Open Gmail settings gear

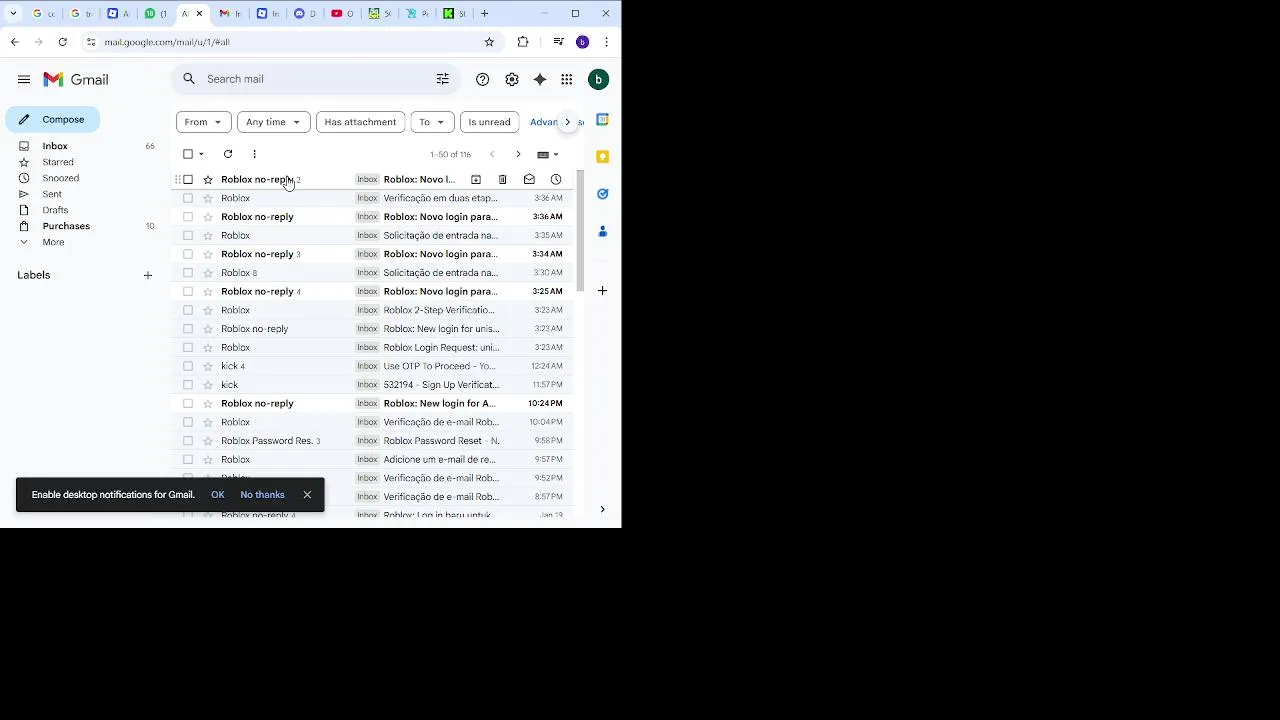pos(512,79)
